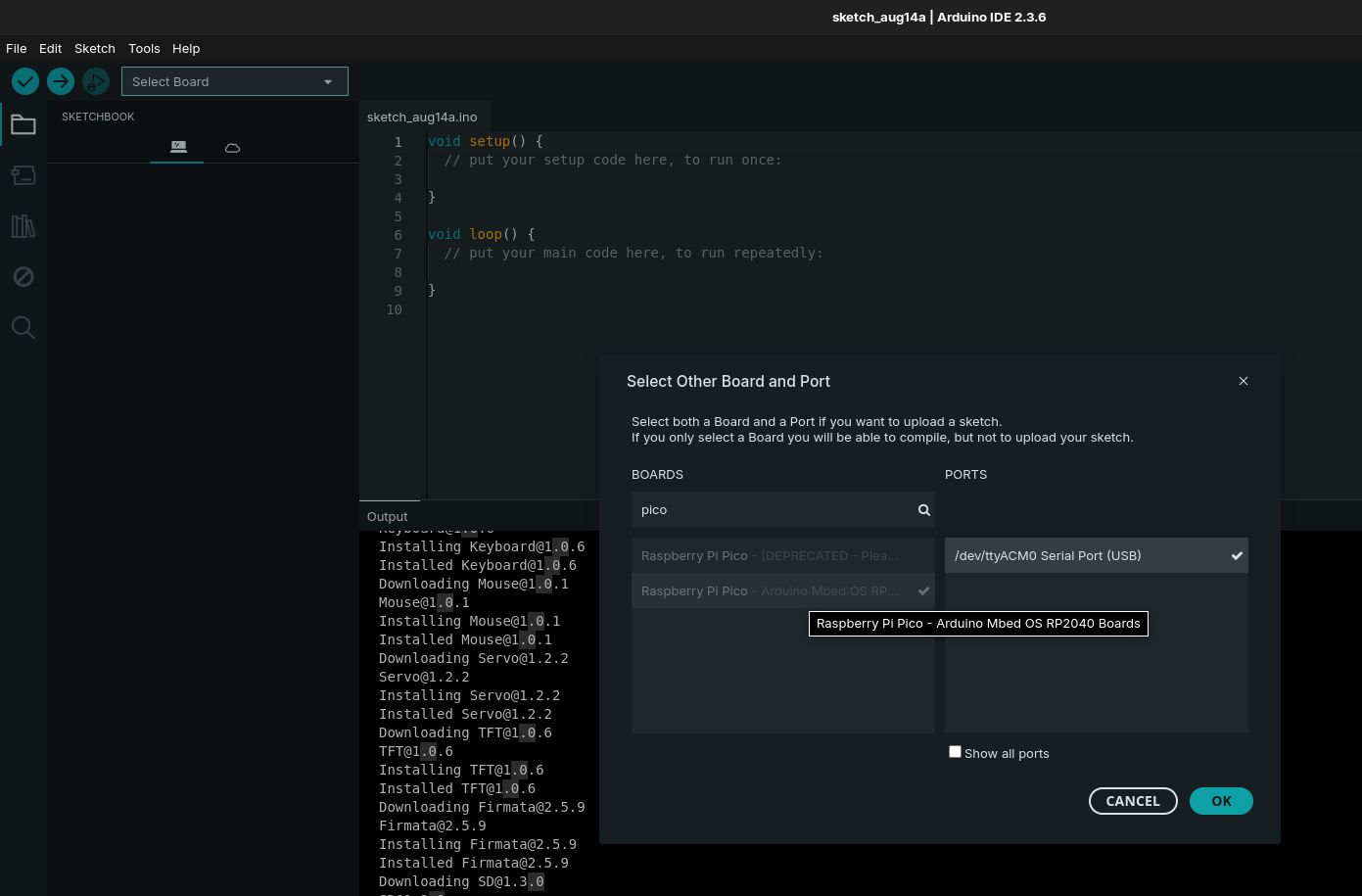The width and height of the screenshot is (1362, 896).
Task: Start debugging with the debug play icon
Action: pyautogui.click(x=96, y=81)
